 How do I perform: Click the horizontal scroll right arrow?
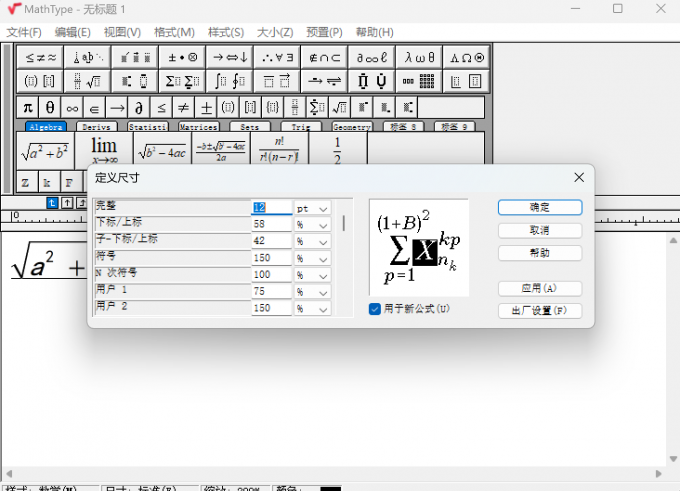tap(659, 474)
